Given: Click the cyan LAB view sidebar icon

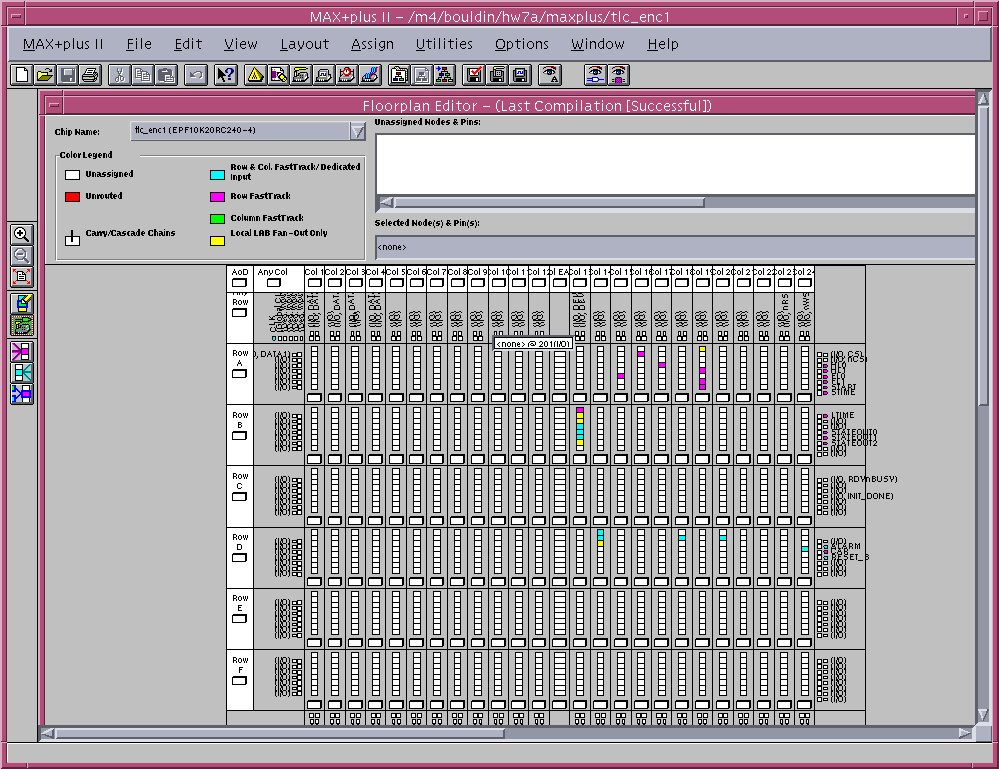Looking at the screenshot, I should 20,372.
